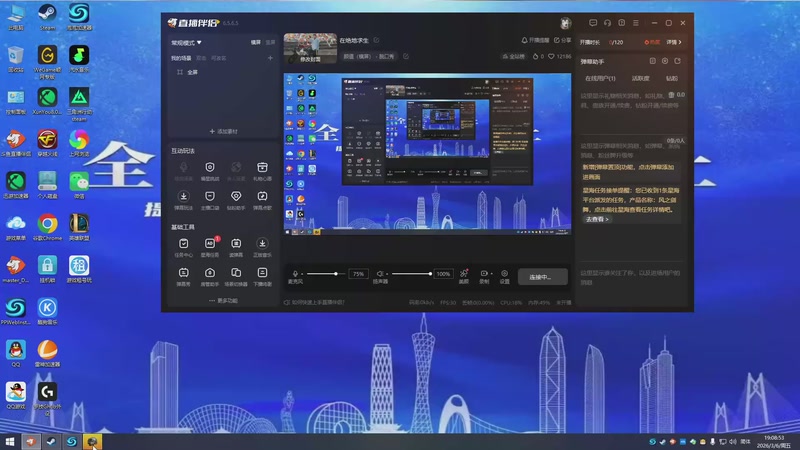Select 活跃度 tab
Screen dimensions: 800x450
point(640,79)
